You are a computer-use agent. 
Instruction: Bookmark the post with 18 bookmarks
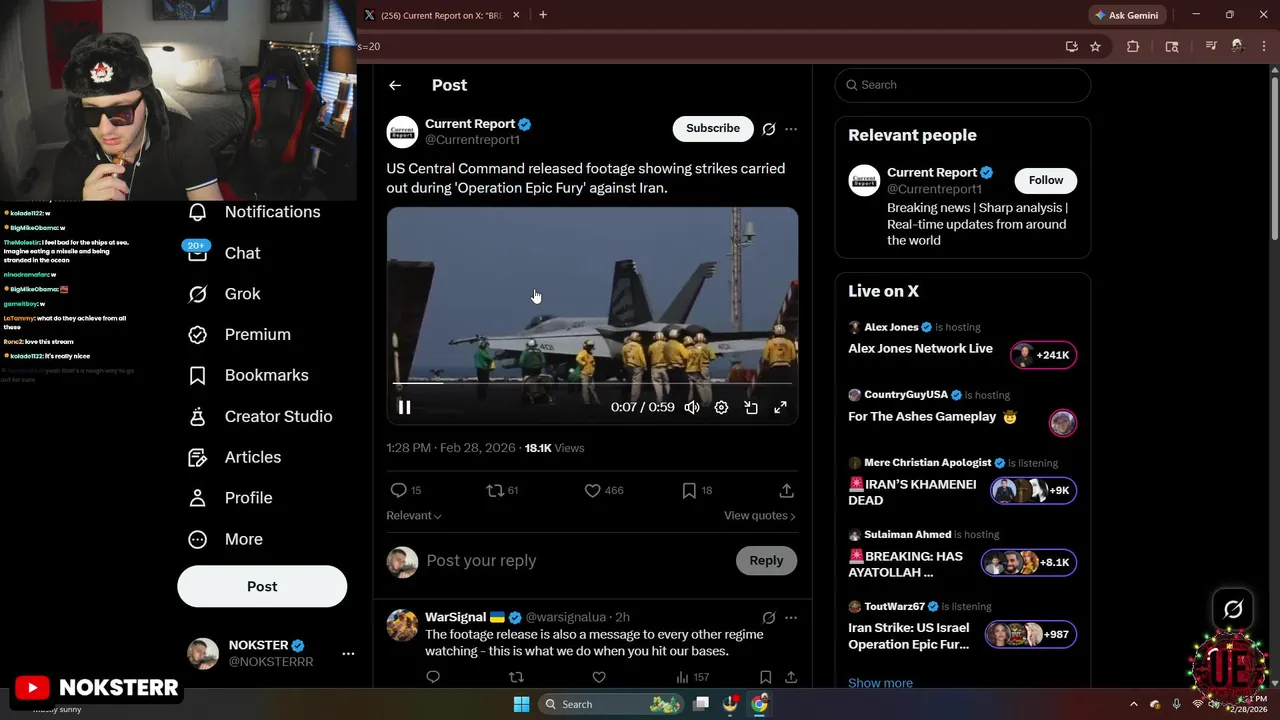coord(697,490)
